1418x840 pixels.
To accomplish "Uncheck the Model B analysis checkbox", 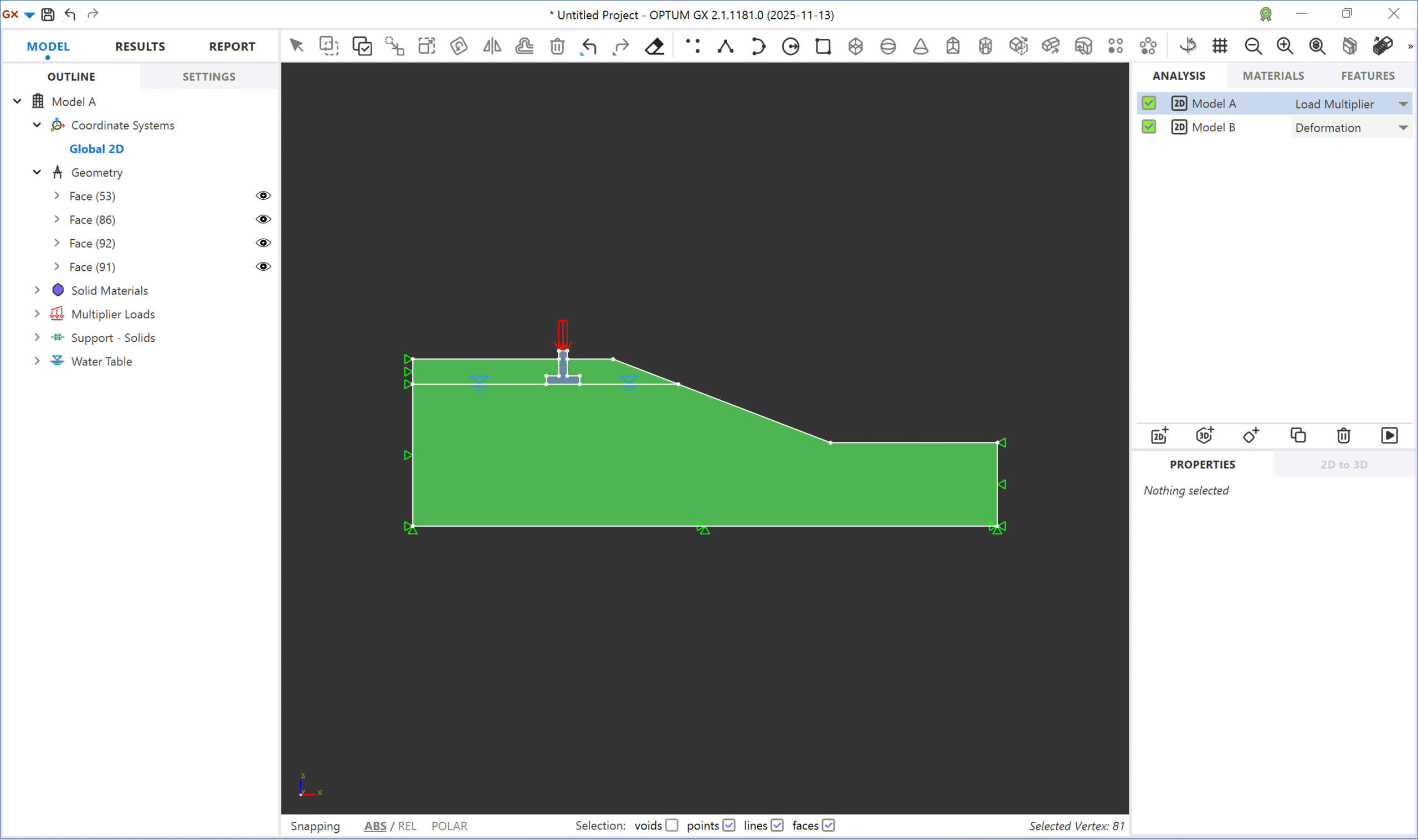I will tap(1148, 127).
